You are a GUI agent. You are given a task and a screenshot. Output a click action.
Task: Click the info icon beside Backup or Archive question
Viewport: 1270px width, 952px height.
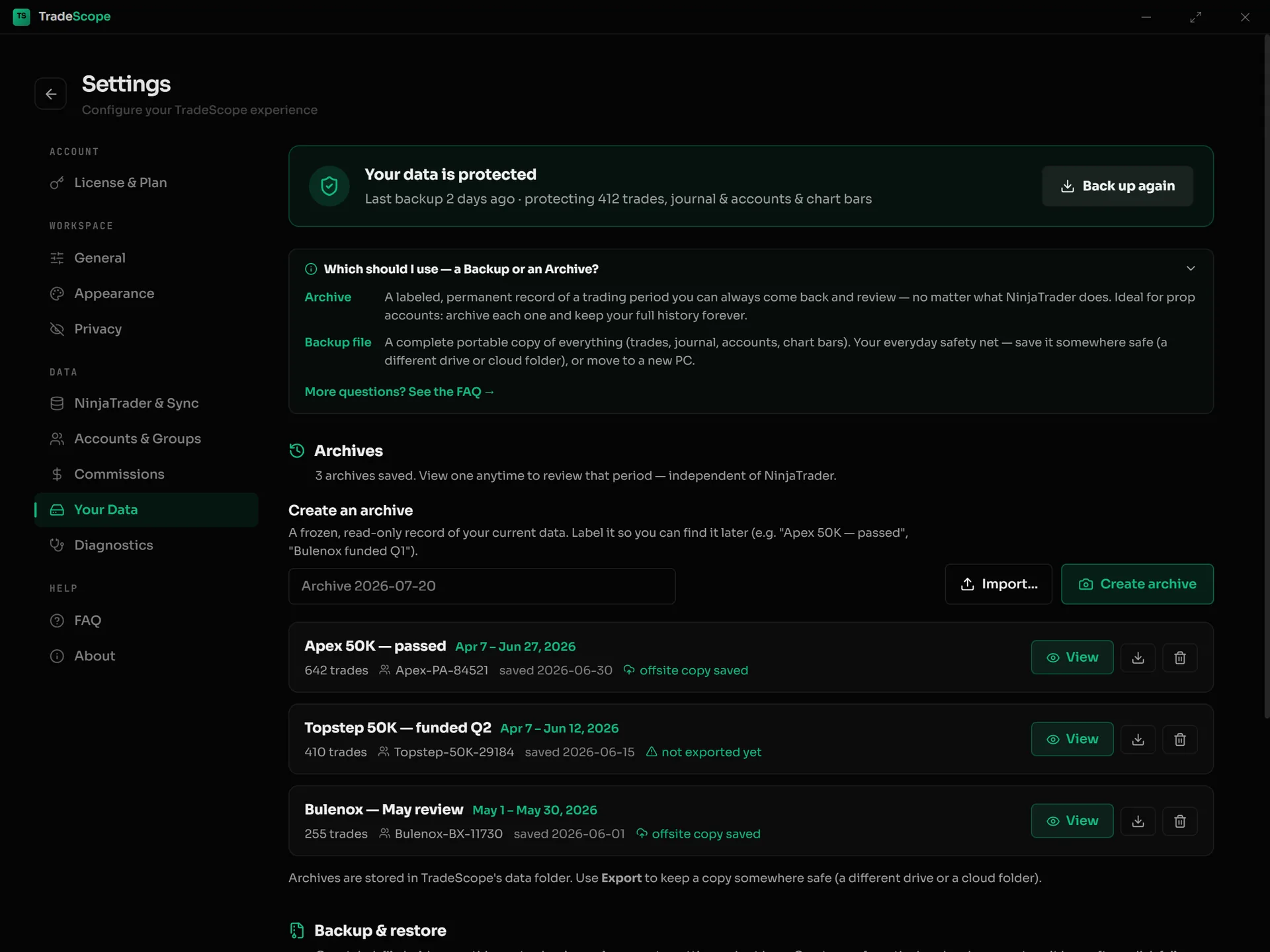[311, 269]
